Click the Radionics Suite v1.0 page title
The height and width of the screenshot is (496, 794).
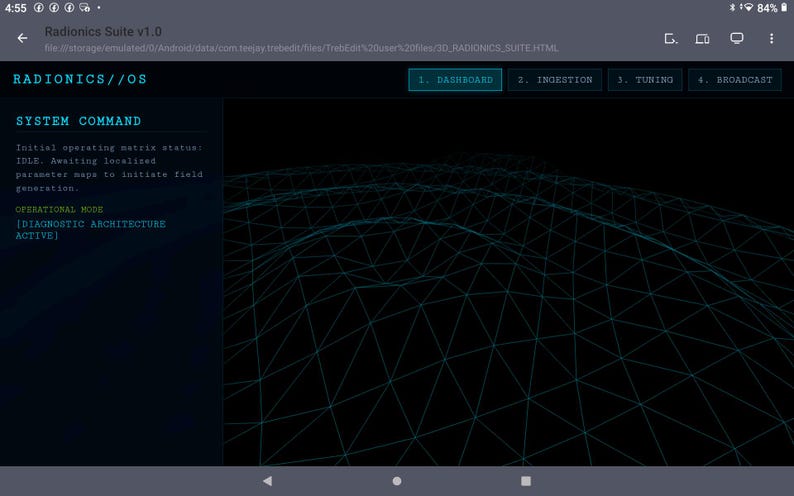(x=103, y=31)
